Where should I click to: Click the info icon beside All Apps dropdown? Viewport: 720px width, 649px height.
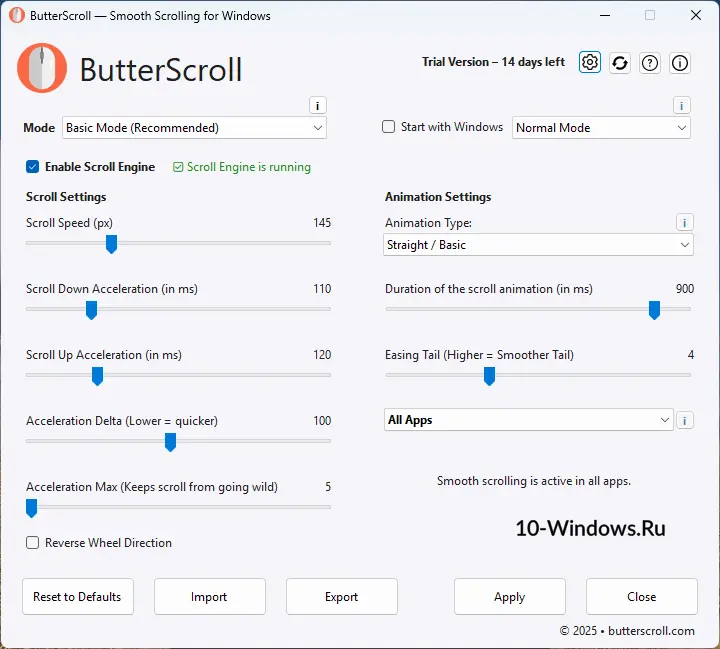(685, 420)
